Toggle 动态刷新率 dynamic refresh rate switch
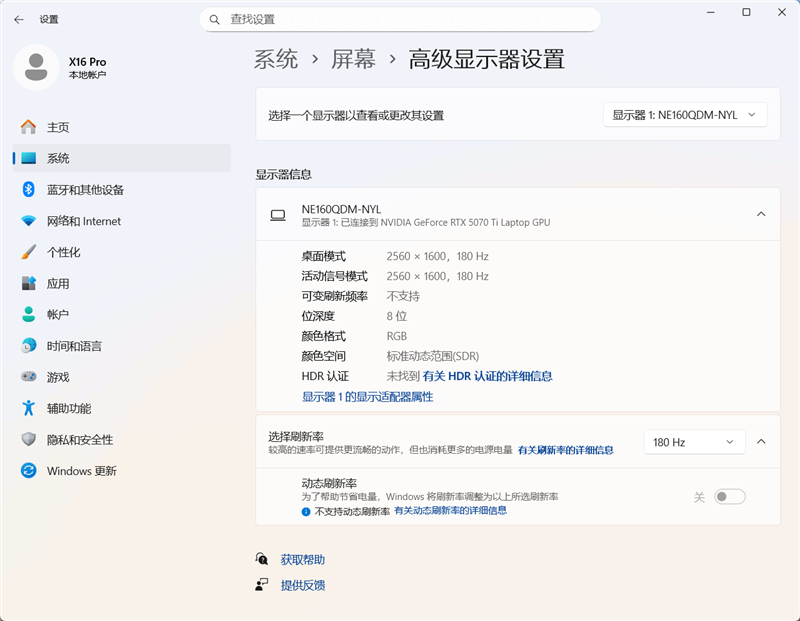This screenshot has width=800, height=621. click(730, 496)
